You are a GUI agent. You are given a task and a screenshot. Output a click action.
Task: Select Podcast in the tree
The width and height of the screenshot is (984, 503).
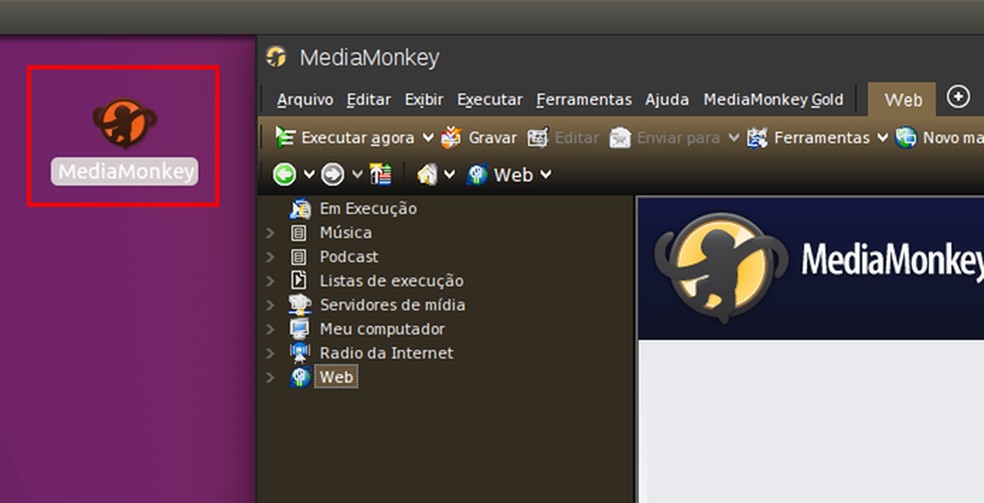coord(349,257)
